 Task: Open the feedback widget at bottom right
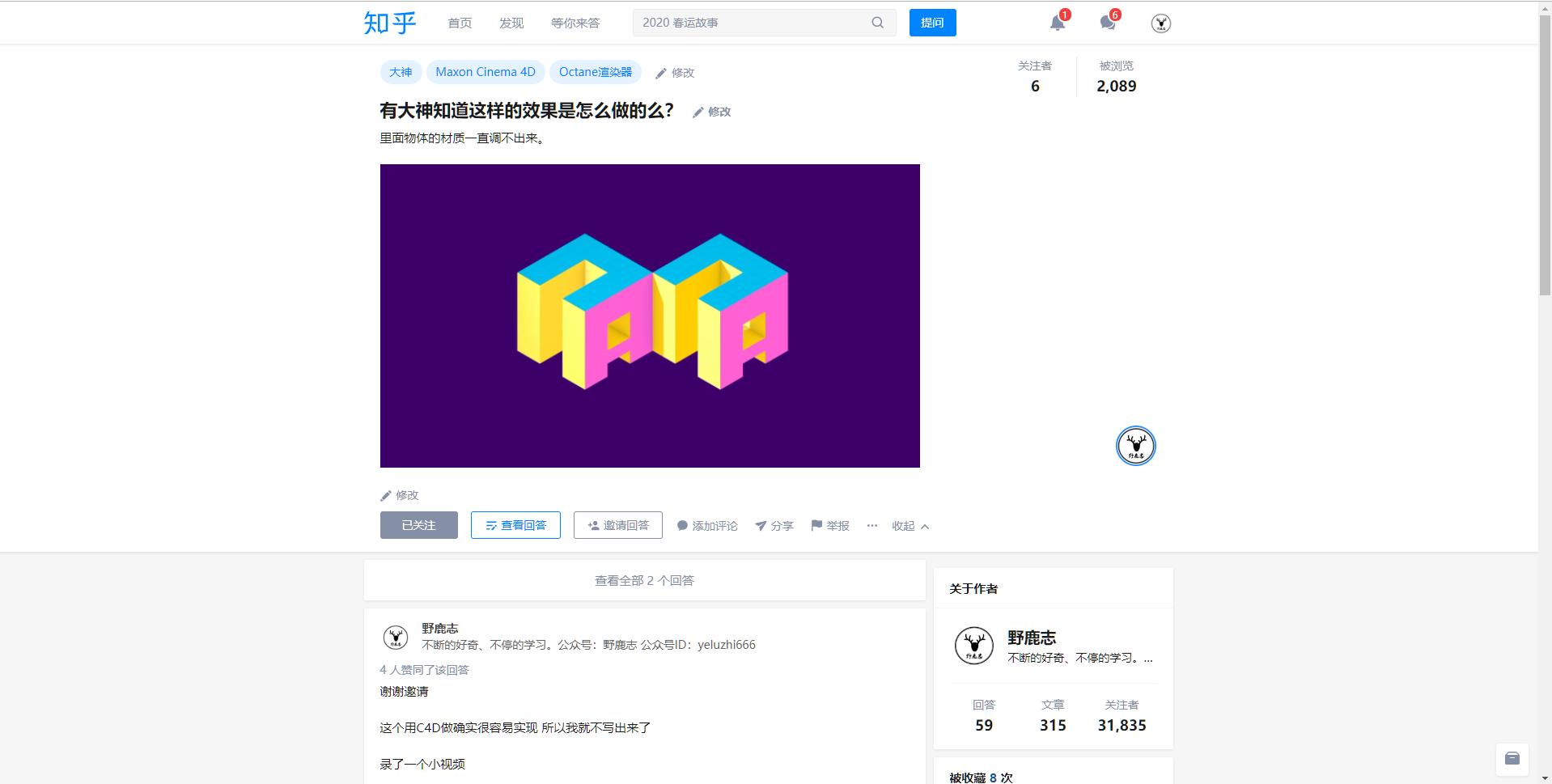coord(1512,758)
